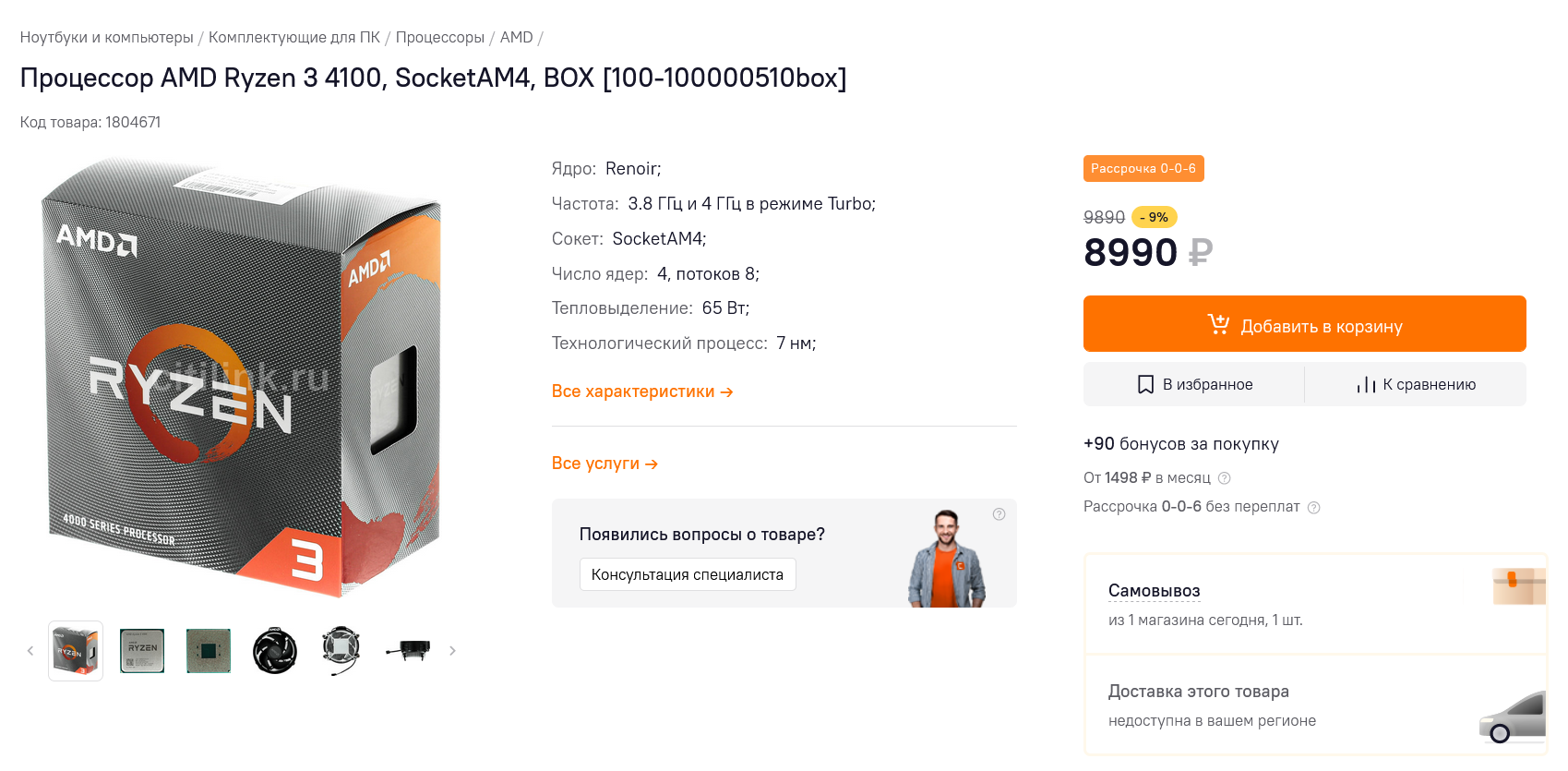Screen dimensions: 1568x771
Task: Open AMD breadcrumb link
Action: pyautogui.click(x=516, y=38)
